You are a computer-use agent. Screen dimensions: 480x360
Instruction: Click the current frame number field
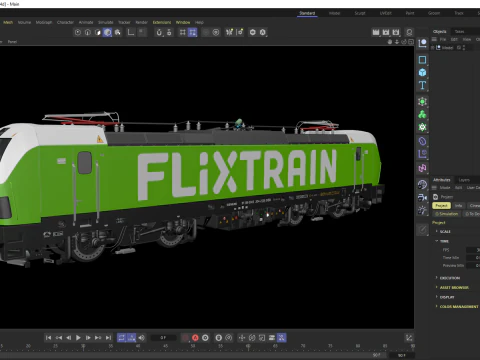coord(163,338)
